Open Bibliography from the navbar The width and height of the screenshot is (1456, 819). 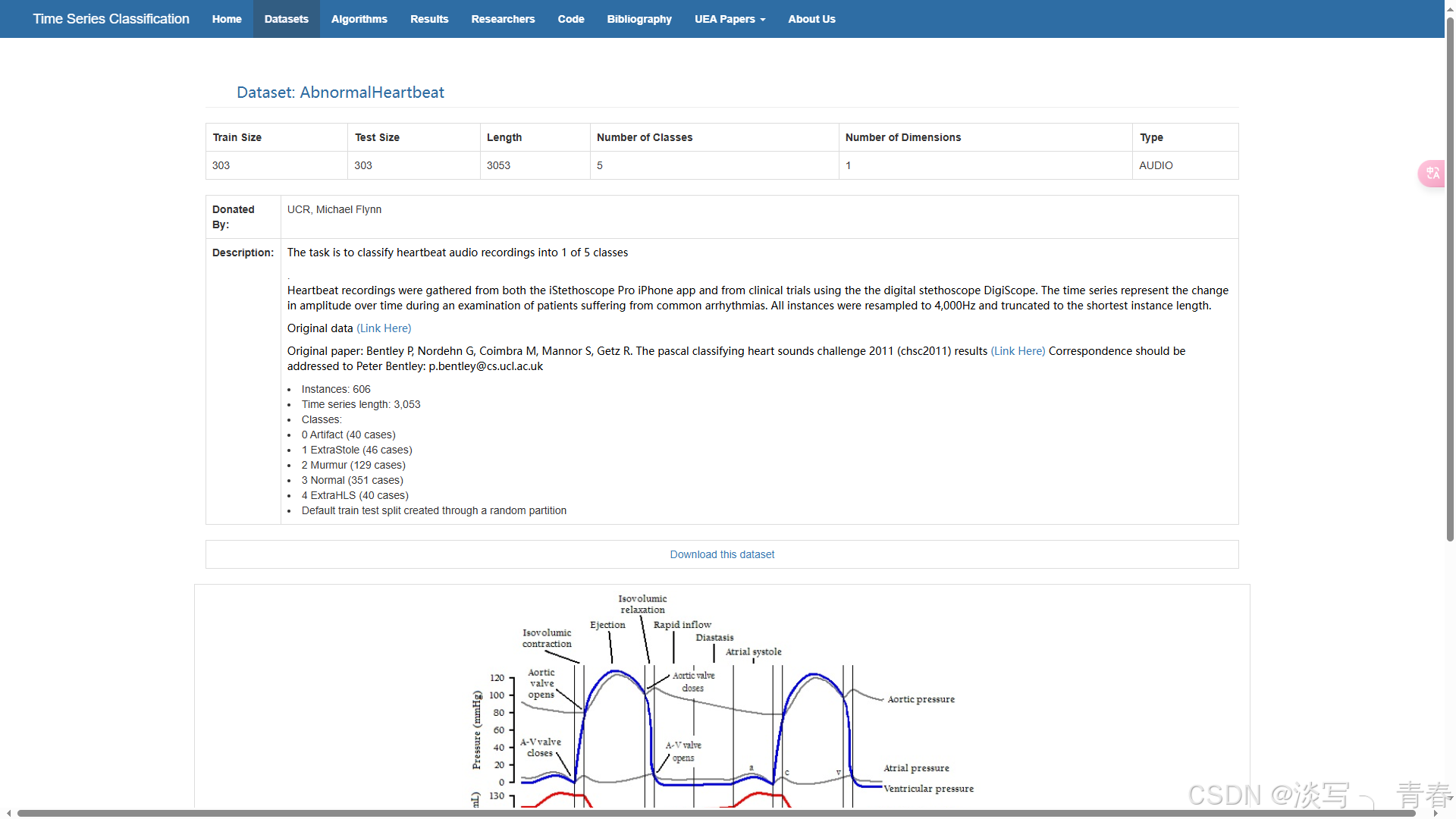click(639, 19)
